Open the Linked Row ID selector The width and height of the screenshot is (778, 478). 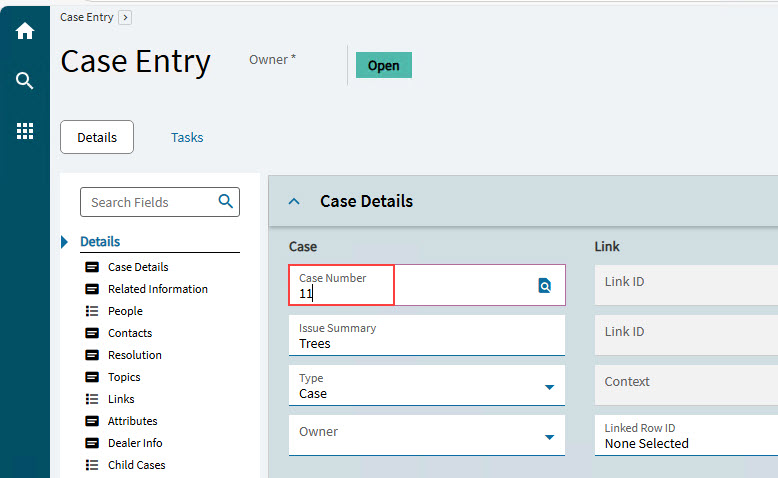click(x=686, y=435)
